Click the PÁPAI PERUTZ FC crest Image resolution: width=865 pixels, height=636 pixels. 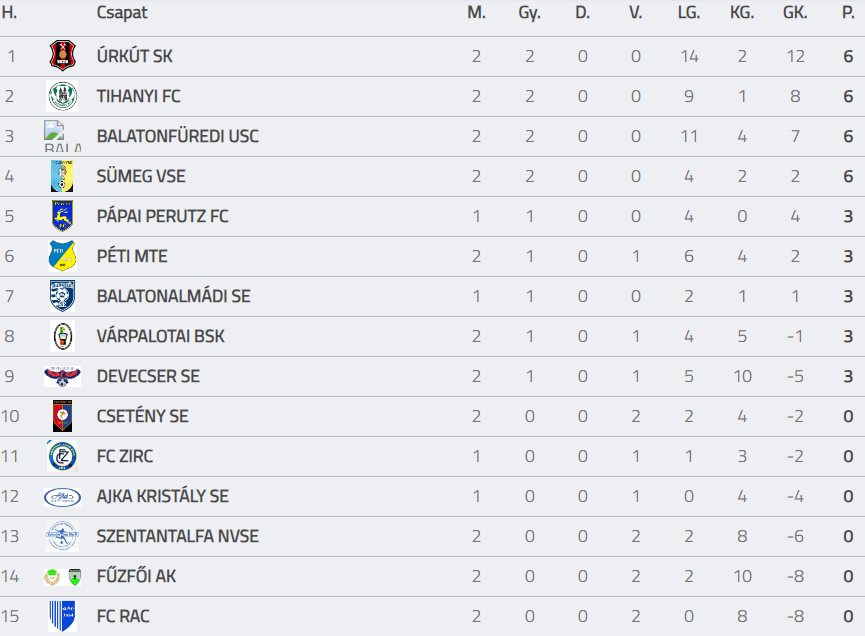point(62,216)
